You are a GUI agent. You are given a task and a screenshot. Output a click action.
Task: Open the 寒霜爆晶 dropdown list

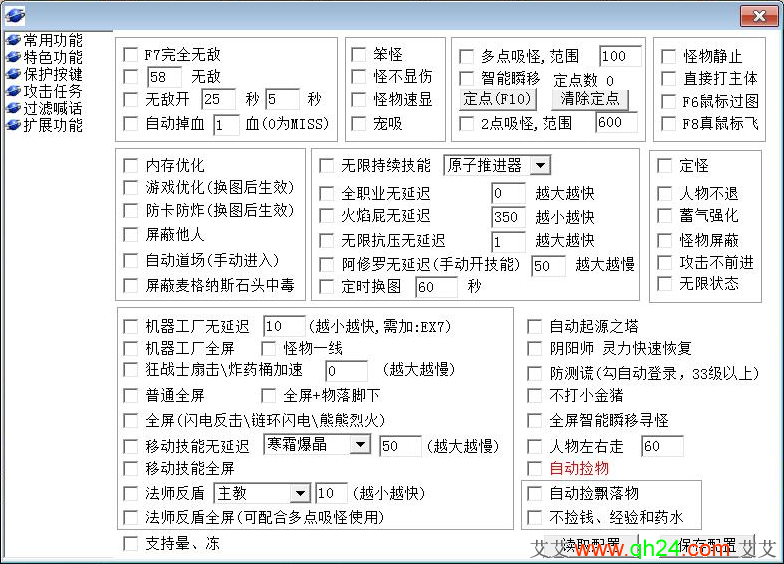point(360,445)
